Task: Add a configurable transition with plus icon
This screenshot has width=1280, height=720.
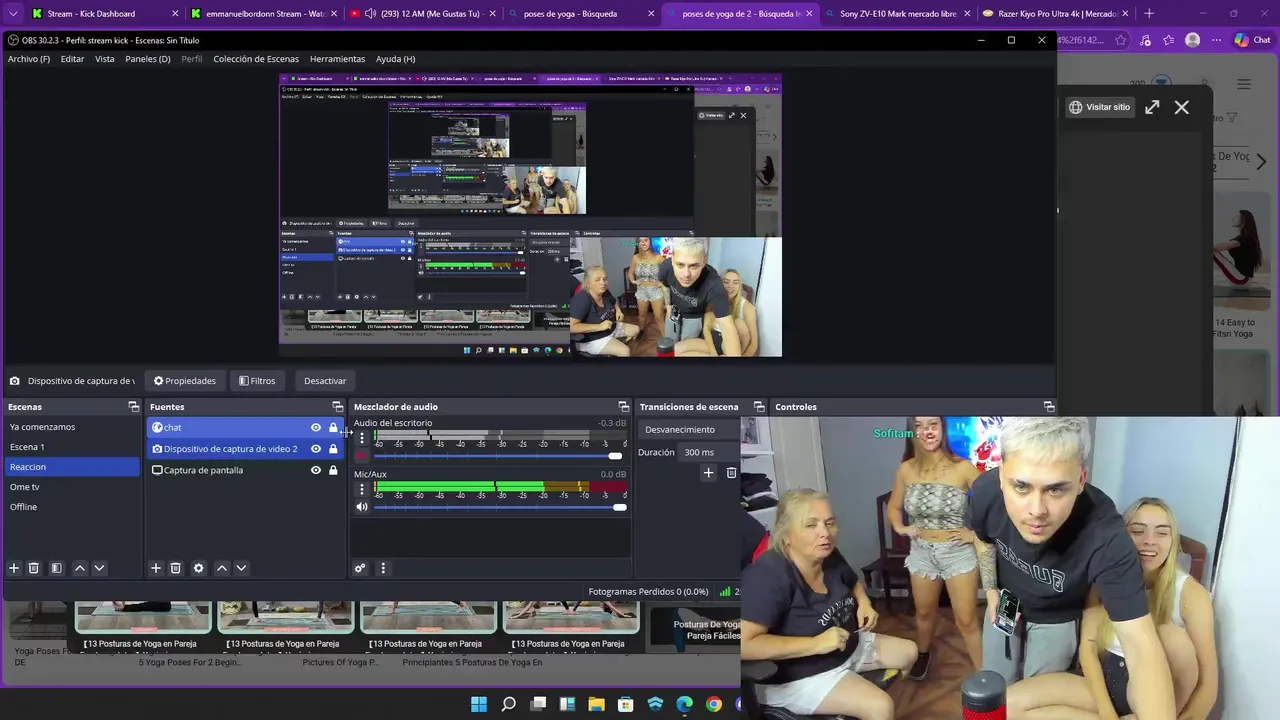Action: pos(708,472)
